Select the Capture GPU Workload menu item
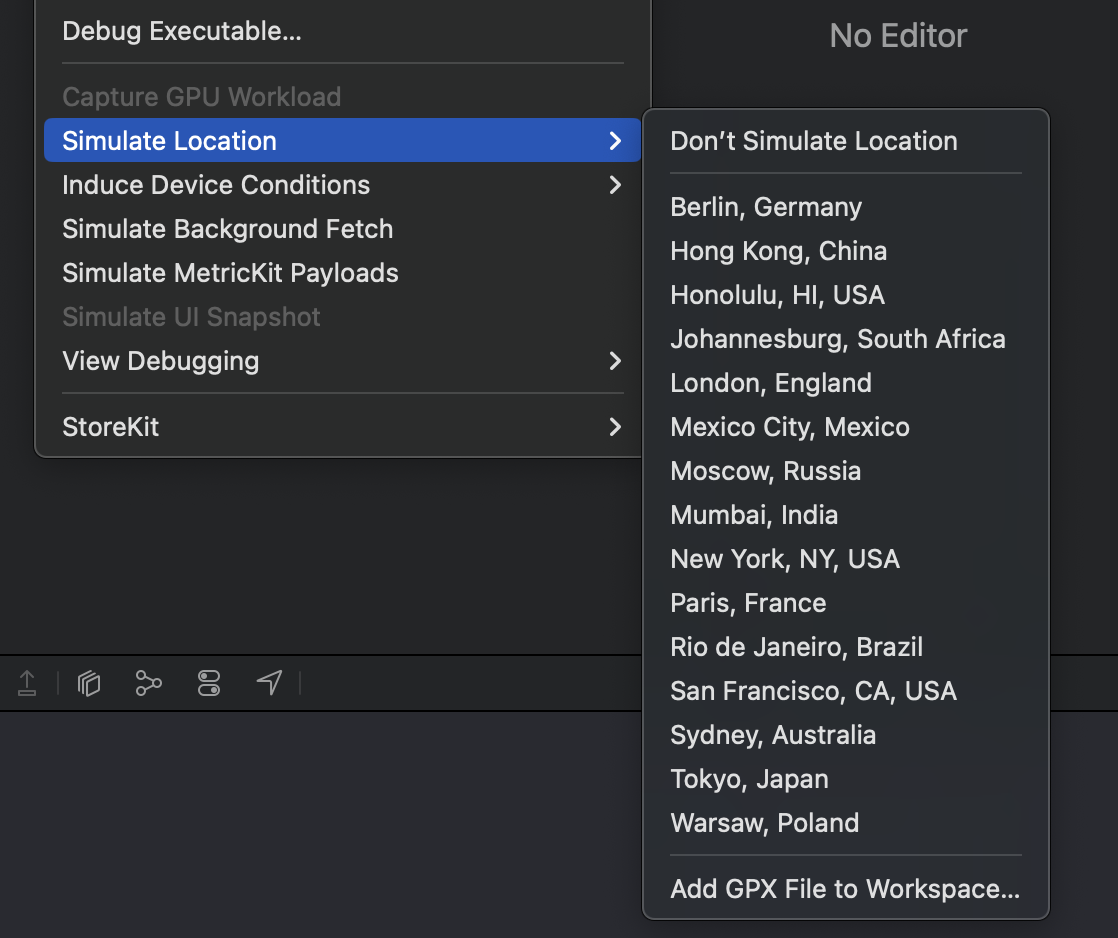This screenshot has width=1118, height=938. (343, 97)
